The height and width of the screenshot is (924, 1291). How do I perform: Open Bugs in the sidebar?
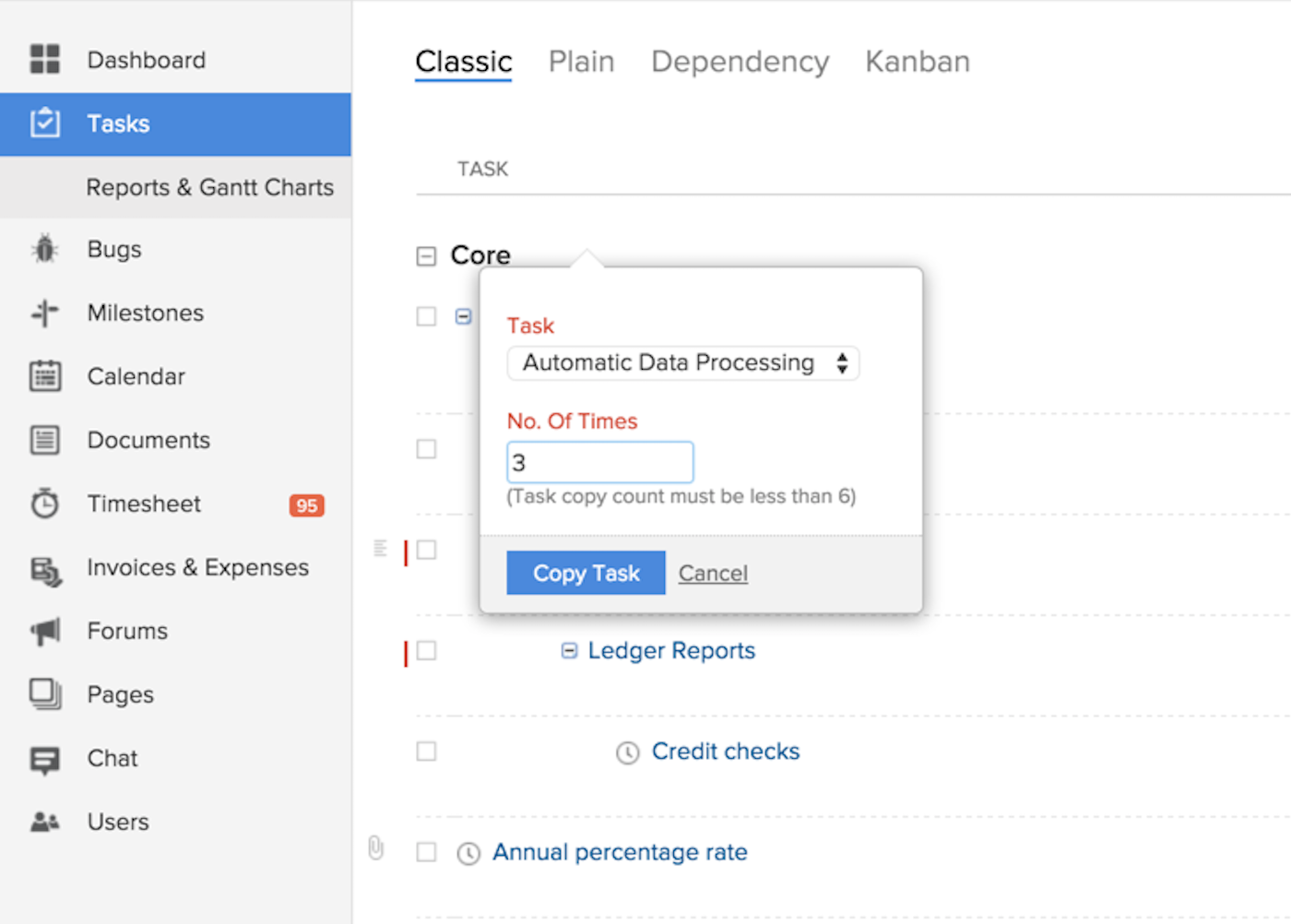click(114, 249)
